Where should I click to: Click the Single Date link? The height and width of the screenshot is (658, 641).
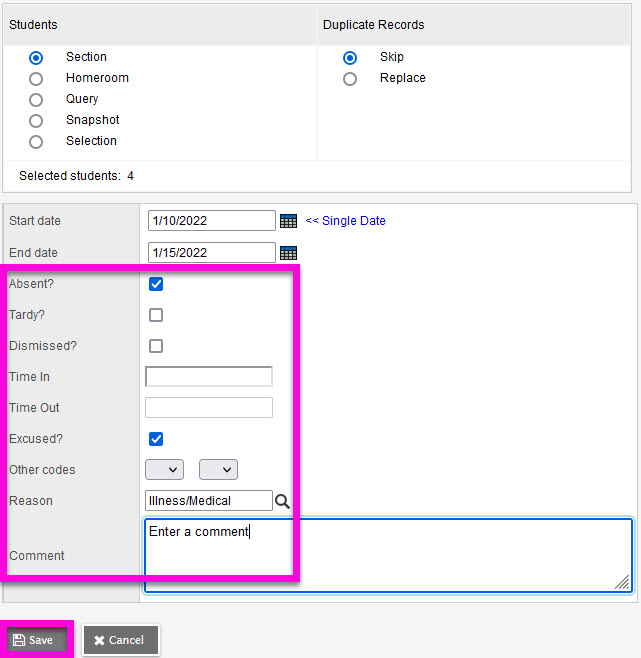click(345, 221)
